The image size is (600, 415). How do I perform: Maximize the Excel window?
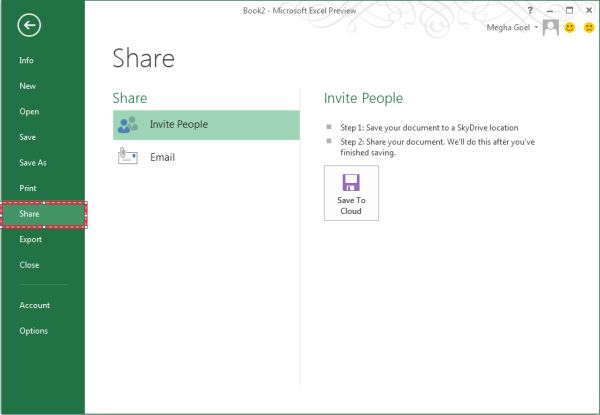[569, 11]
